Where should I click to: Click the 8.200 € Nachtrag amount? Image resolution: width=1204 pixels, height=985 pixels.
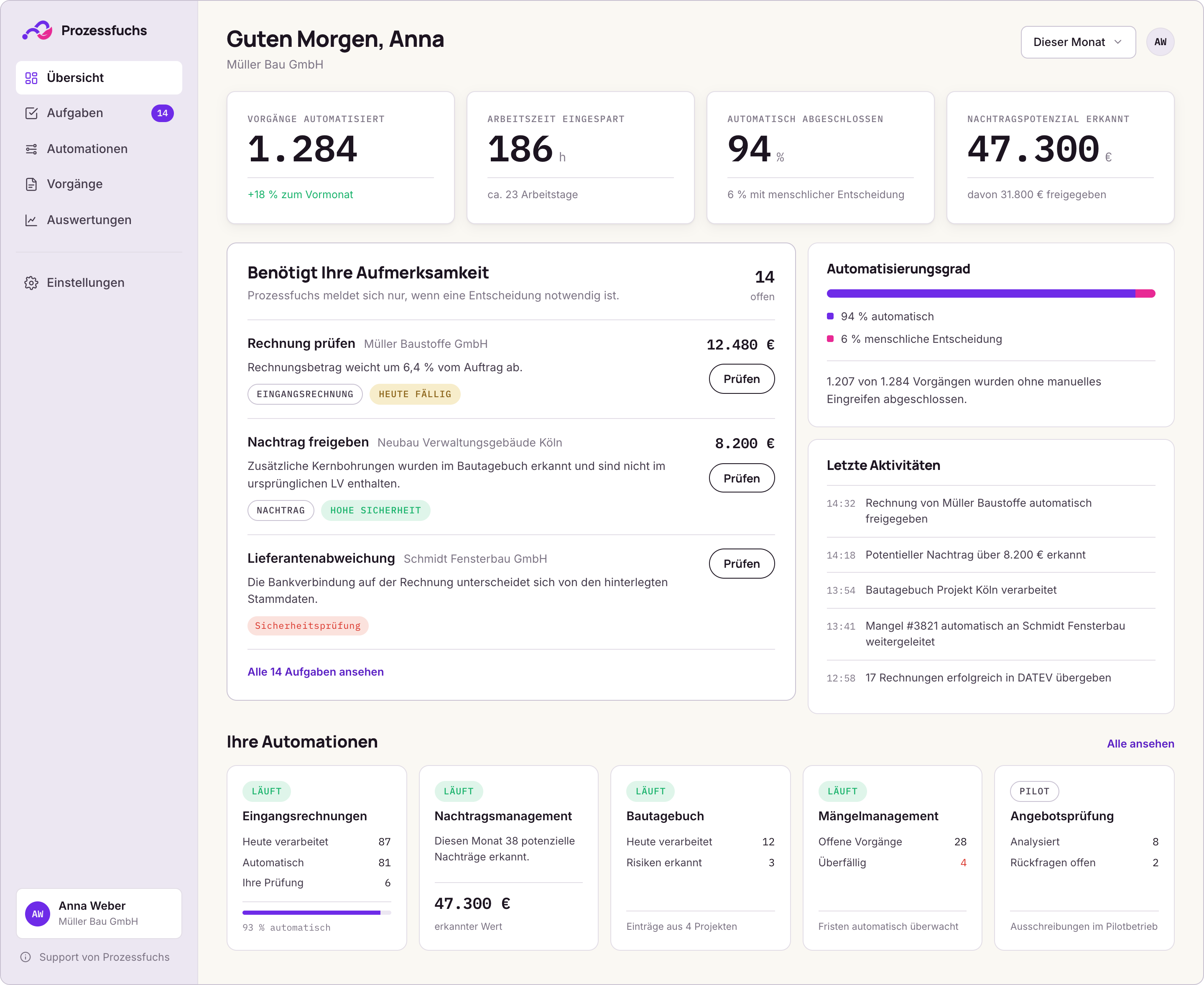(745, 443)
